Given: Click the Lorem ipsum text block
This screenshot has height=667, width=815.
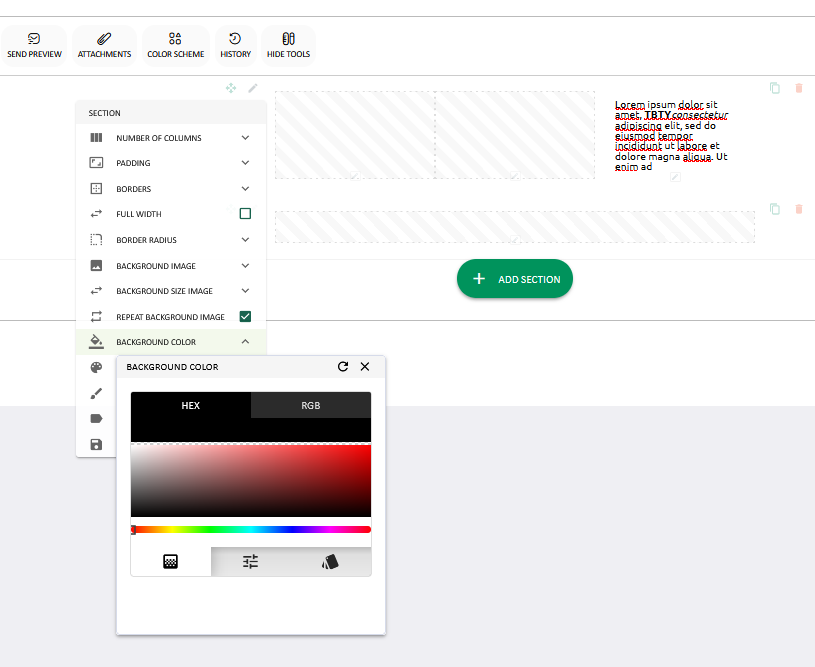Looking at the screenshot, I should pos(671,136).
